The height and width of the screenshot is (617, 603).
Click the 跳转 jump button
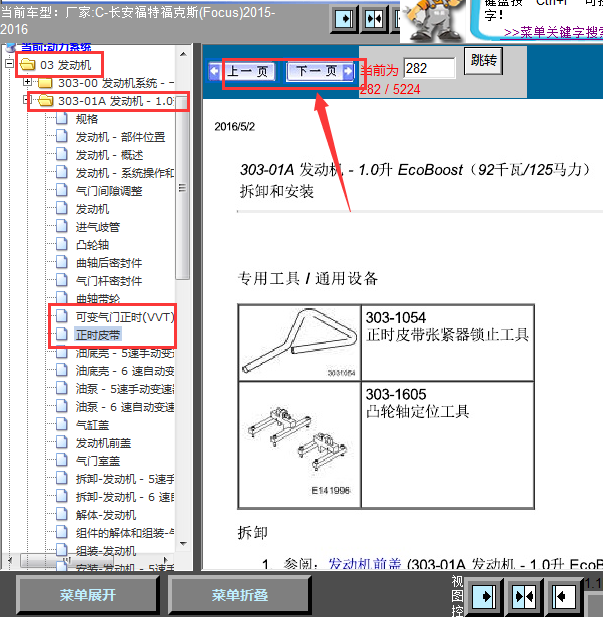pyautogui.click(x=483, y=61)
